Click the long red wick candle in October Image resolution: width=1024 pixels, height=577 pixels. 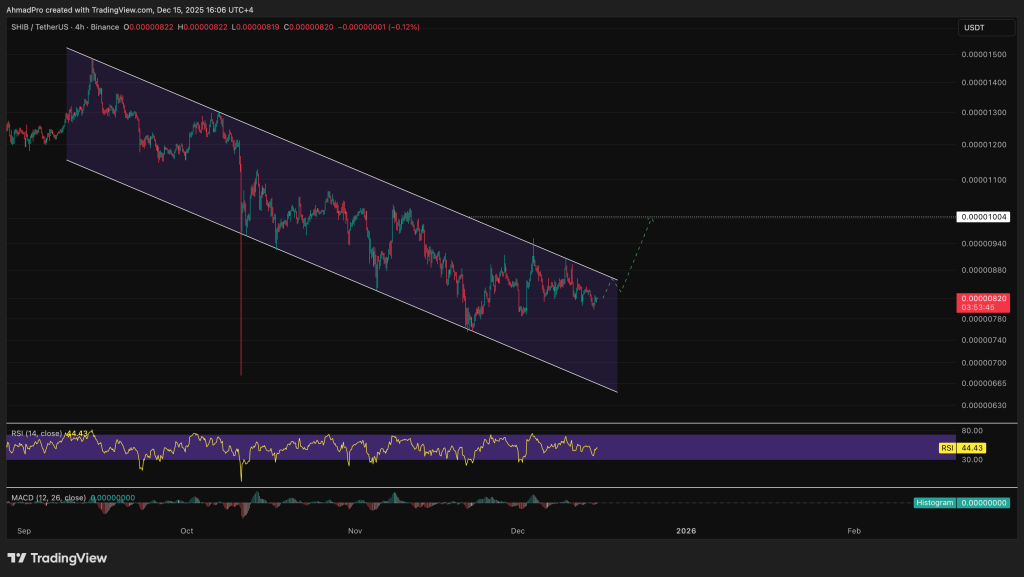click(x=242, y=300)
